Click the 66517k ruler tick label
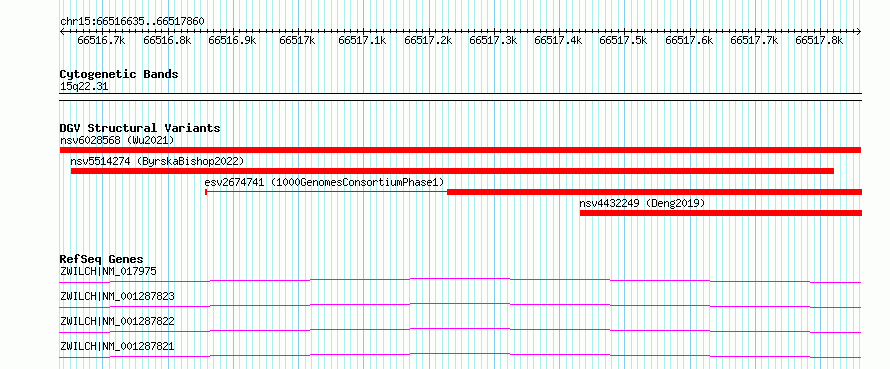Viewport: 890px width, 369px height. click(297, 40)
